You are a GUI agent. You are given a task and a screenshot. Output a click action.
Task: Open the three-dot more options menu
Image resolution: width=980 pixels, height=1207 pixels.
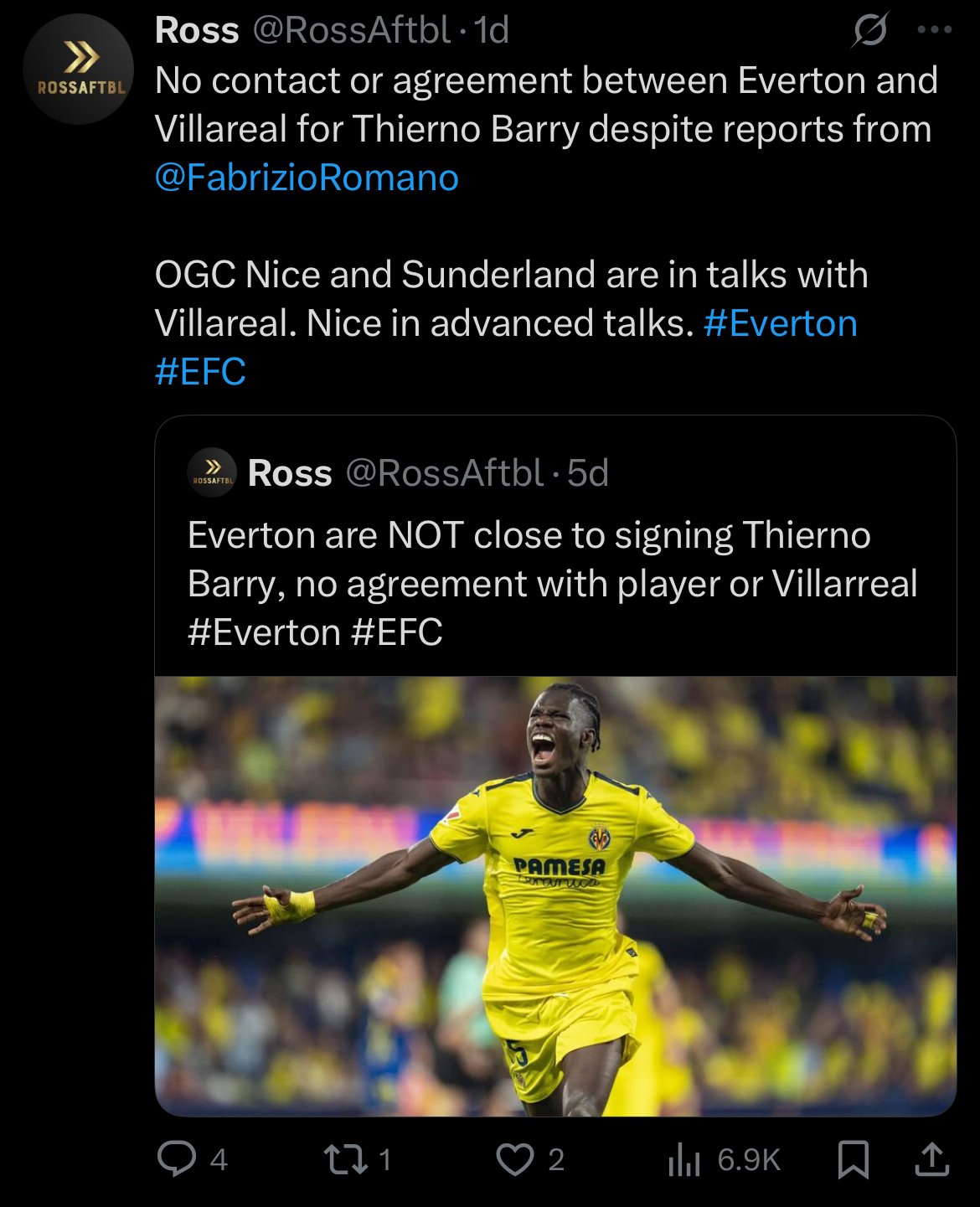[934, 30]
